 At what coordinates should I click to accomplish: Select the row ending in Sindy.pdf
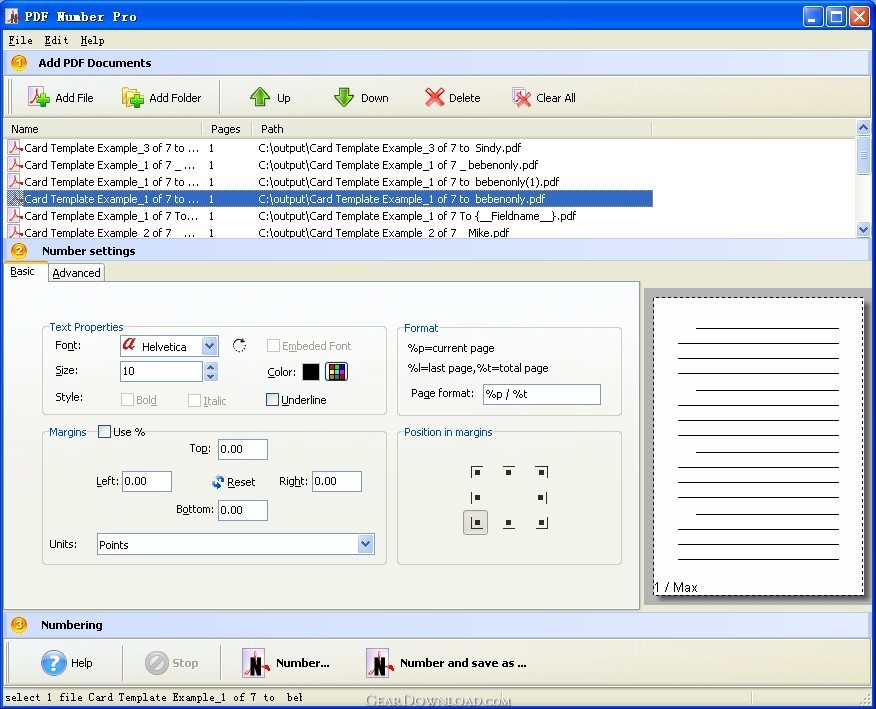click(330, 147)
